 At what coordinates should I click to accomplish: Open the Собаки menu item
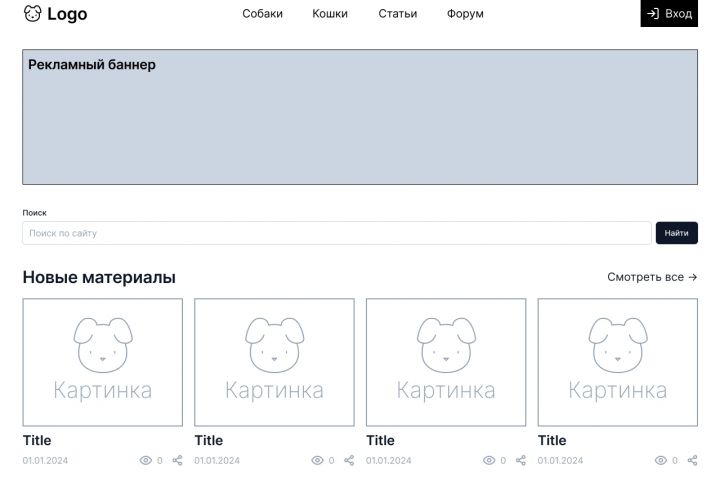pos(262,14)
